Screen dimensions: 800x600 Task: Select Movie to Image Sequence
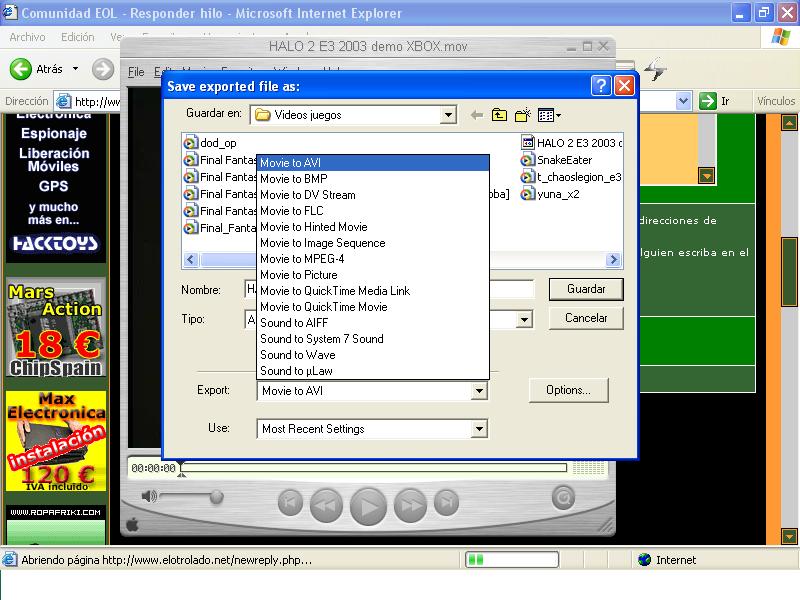372,243
